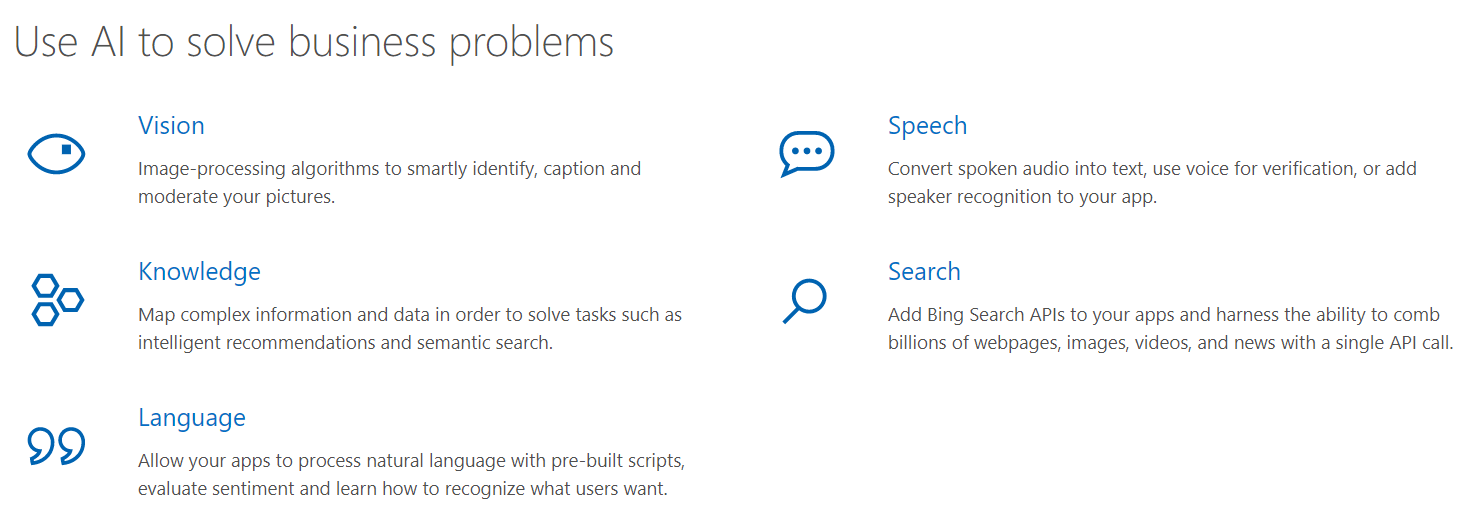Open the Language heading link

[x=191, y=418]
